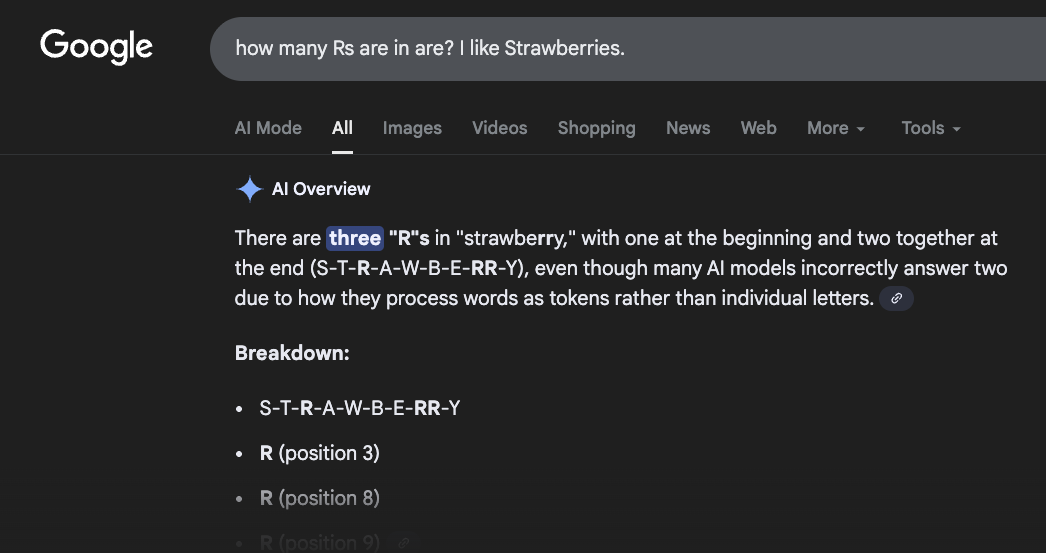Viewport: 1046px width, 553px height.
Task: Open the Tools dropdown
Action: click(x=930, y=128)
